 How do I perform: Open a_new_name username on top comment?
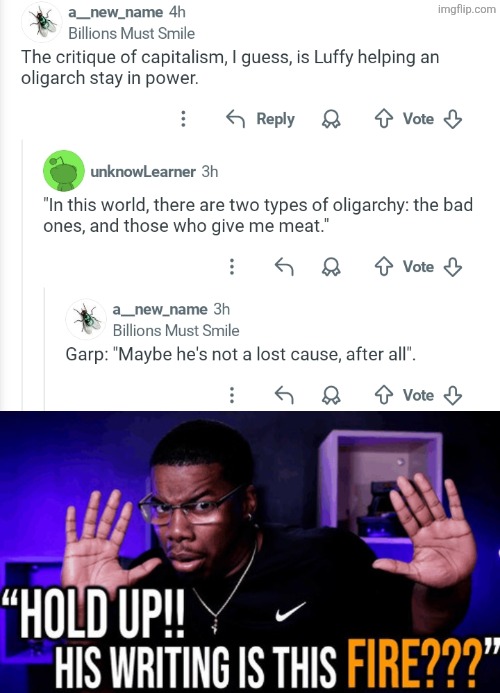(x=115, y=12)
